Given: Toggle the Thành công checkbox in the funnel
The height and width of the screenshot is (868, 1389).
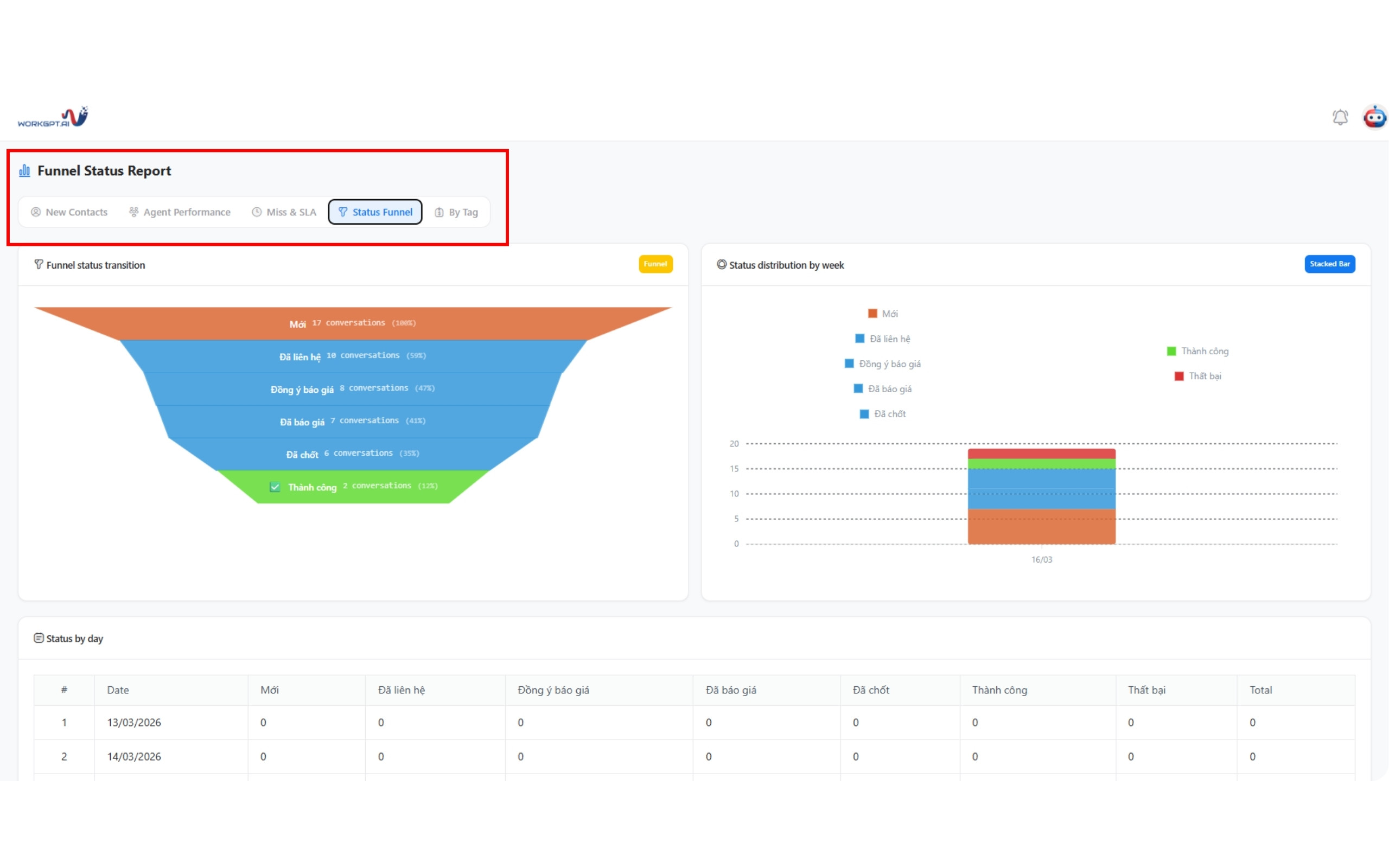Looking at the screenshot, I should [x=275, y=487].
